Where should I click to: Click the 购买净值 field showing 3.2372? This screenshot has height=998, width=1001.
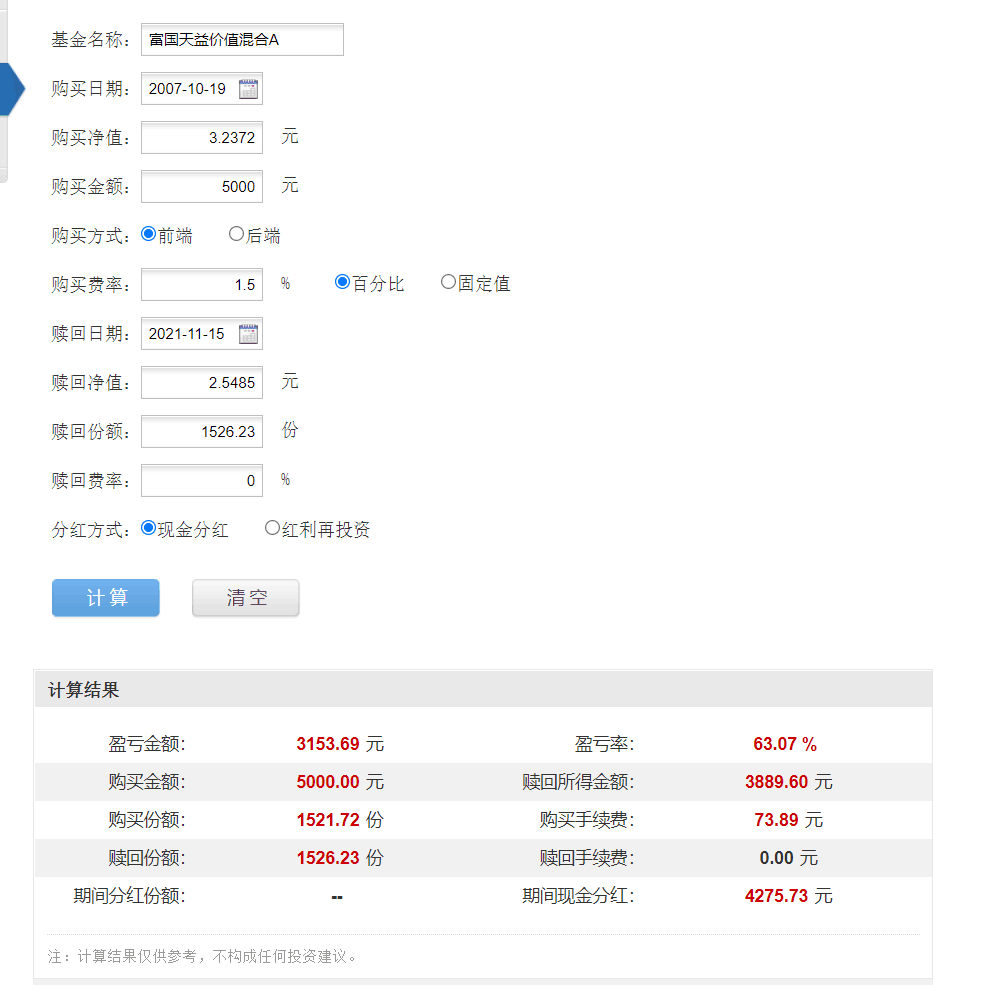(x=202, y=137)
